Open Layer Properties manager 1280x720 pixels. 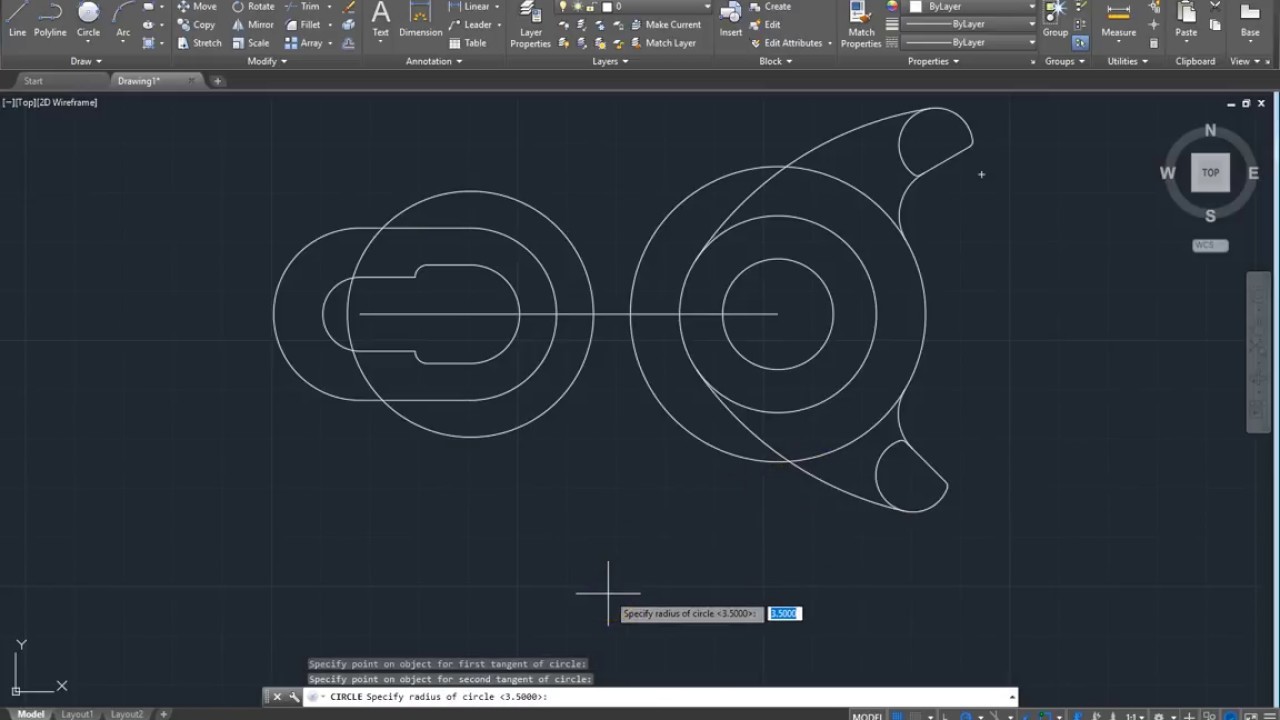[x=531, y=24]
